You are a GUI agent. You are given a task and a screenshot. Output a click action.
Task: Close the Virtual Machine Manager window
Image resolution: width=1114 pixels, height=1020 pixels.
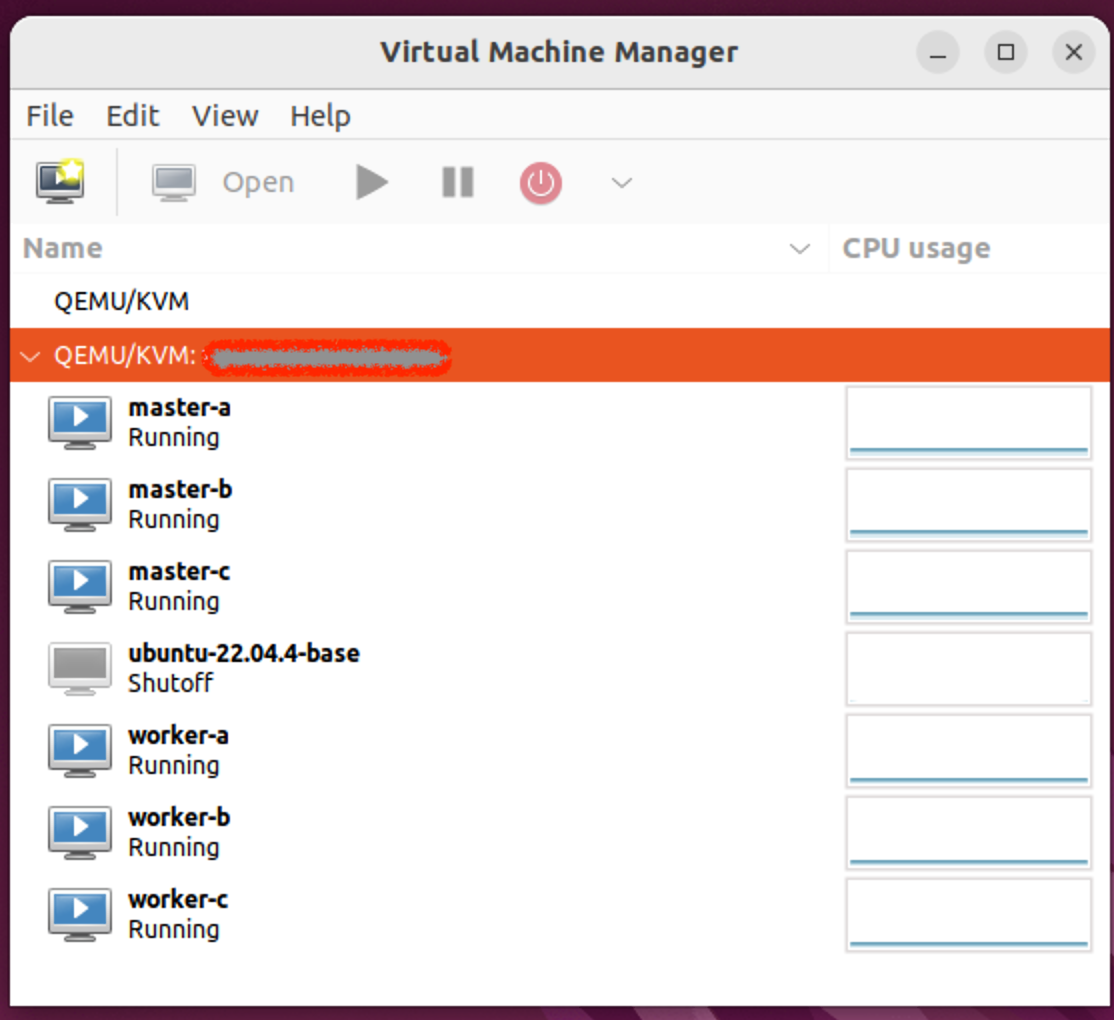point(1074,52)
